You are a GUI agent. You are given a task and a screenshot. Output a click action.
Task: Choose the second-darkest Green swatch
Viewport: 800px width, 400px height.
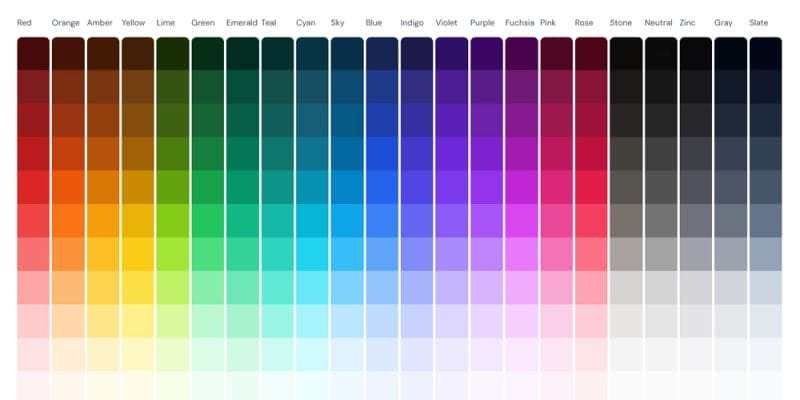click(x=207, y=87)
